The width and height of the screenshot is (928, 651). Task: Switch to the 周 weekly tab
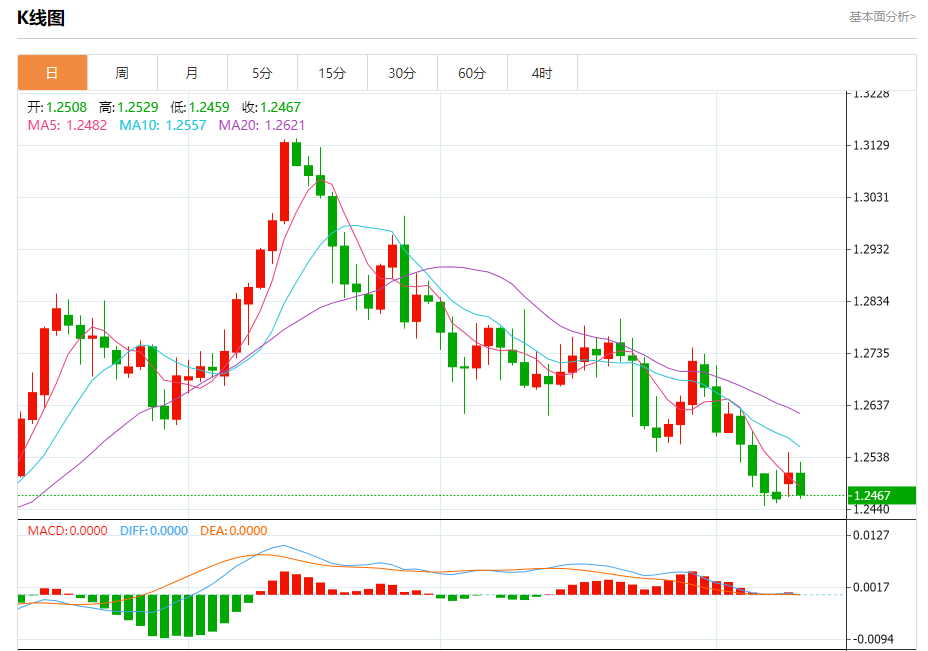pyautogui.click(x=123, y=73)
